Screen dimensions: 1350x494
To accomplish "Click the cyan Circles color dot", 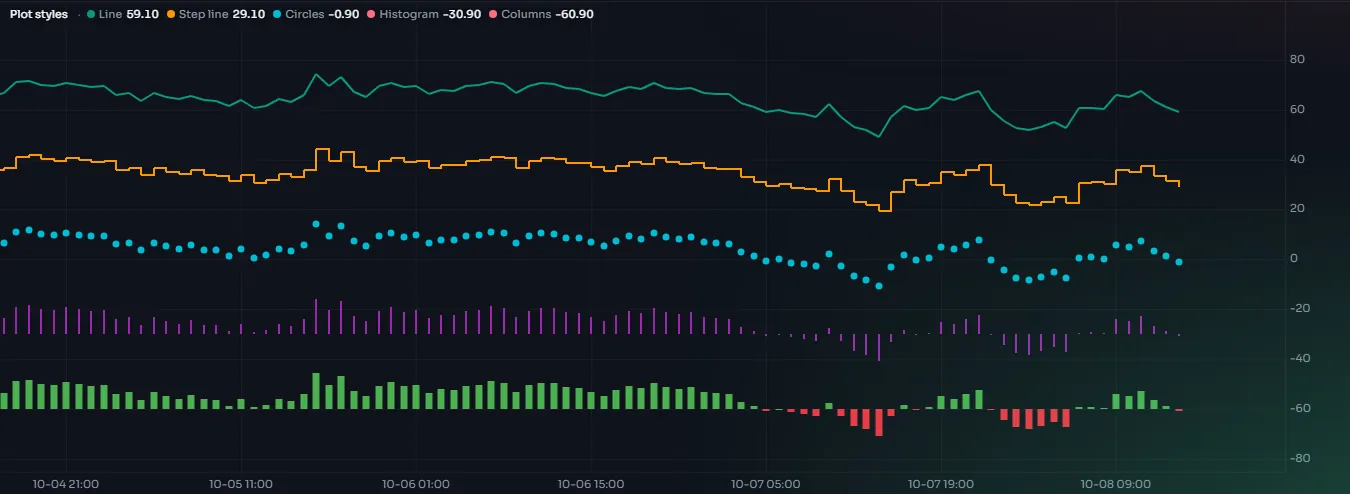I will pyautogui.click(x=277, y=15).
